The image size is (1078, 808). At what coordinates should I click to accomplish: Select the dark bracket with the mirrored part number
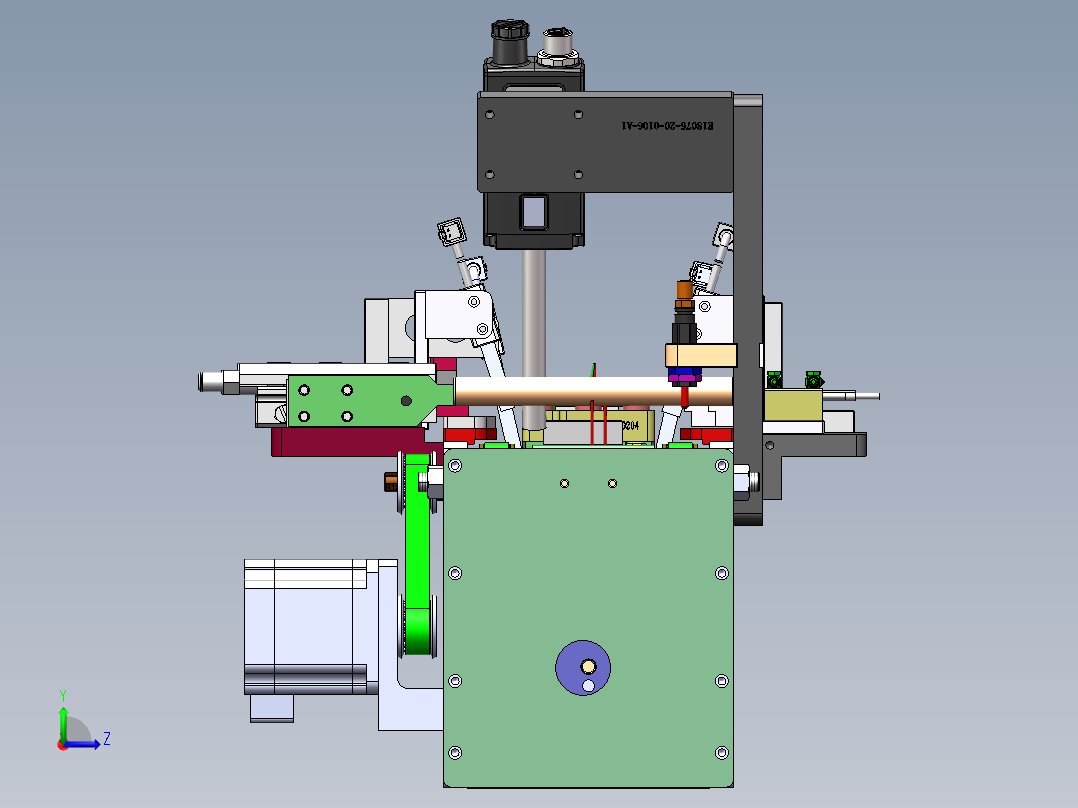point(605,142)
